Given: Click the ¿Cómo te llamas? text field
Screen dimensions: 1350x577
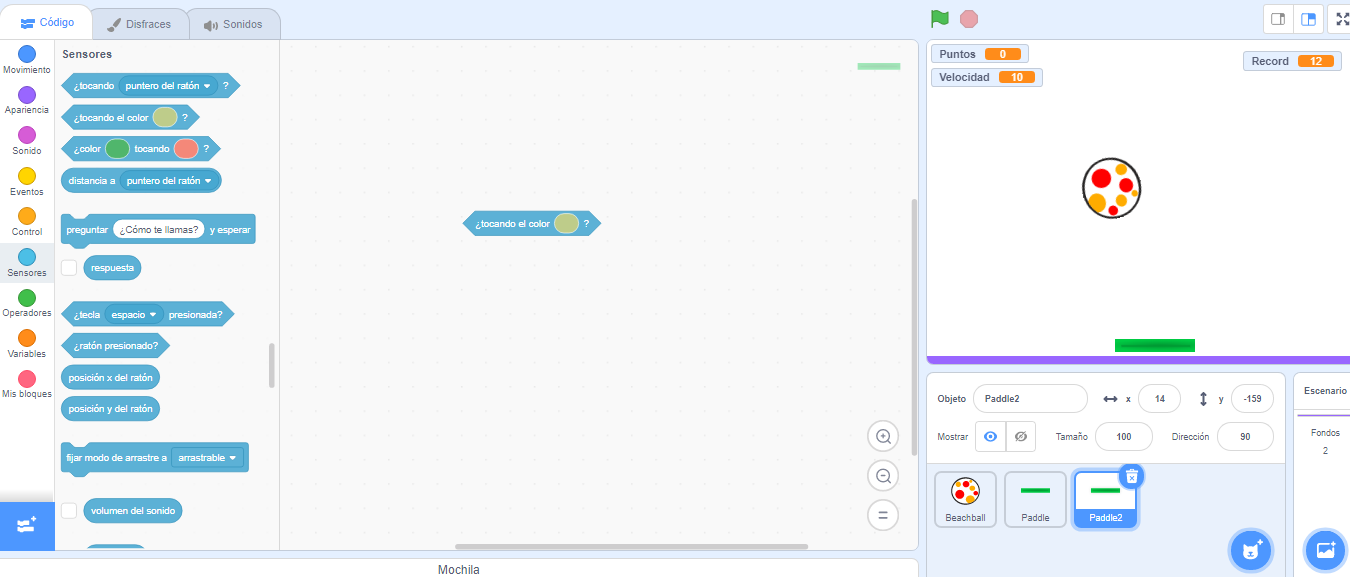Looking at the screenshot, I should click(x=159, y=229).
